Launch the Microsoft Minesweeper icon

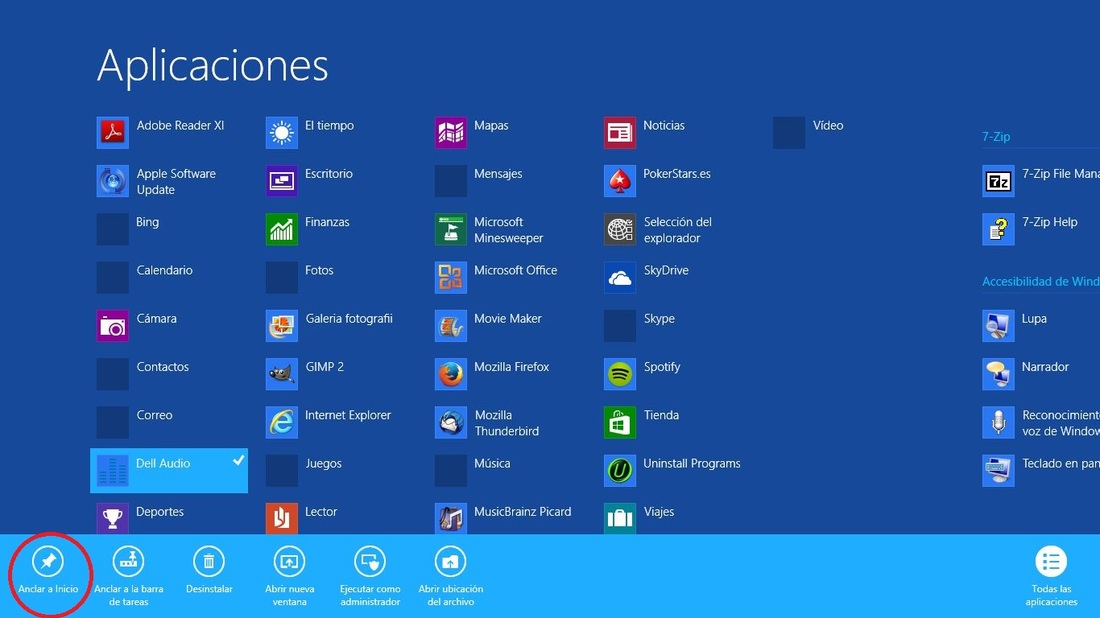(x=450, y=229)
